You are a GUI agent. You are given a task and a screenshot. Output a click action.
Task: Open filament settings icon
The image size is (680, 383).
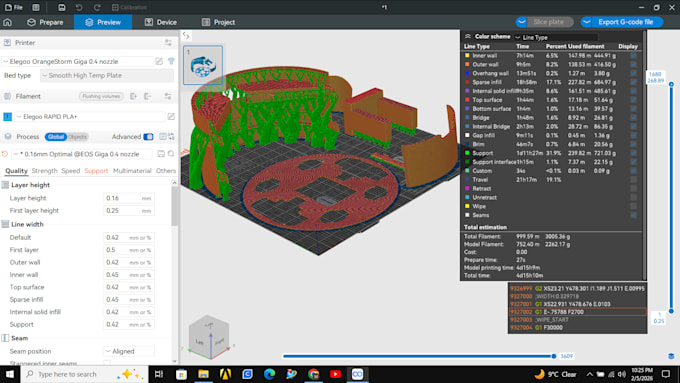[168, 96]
